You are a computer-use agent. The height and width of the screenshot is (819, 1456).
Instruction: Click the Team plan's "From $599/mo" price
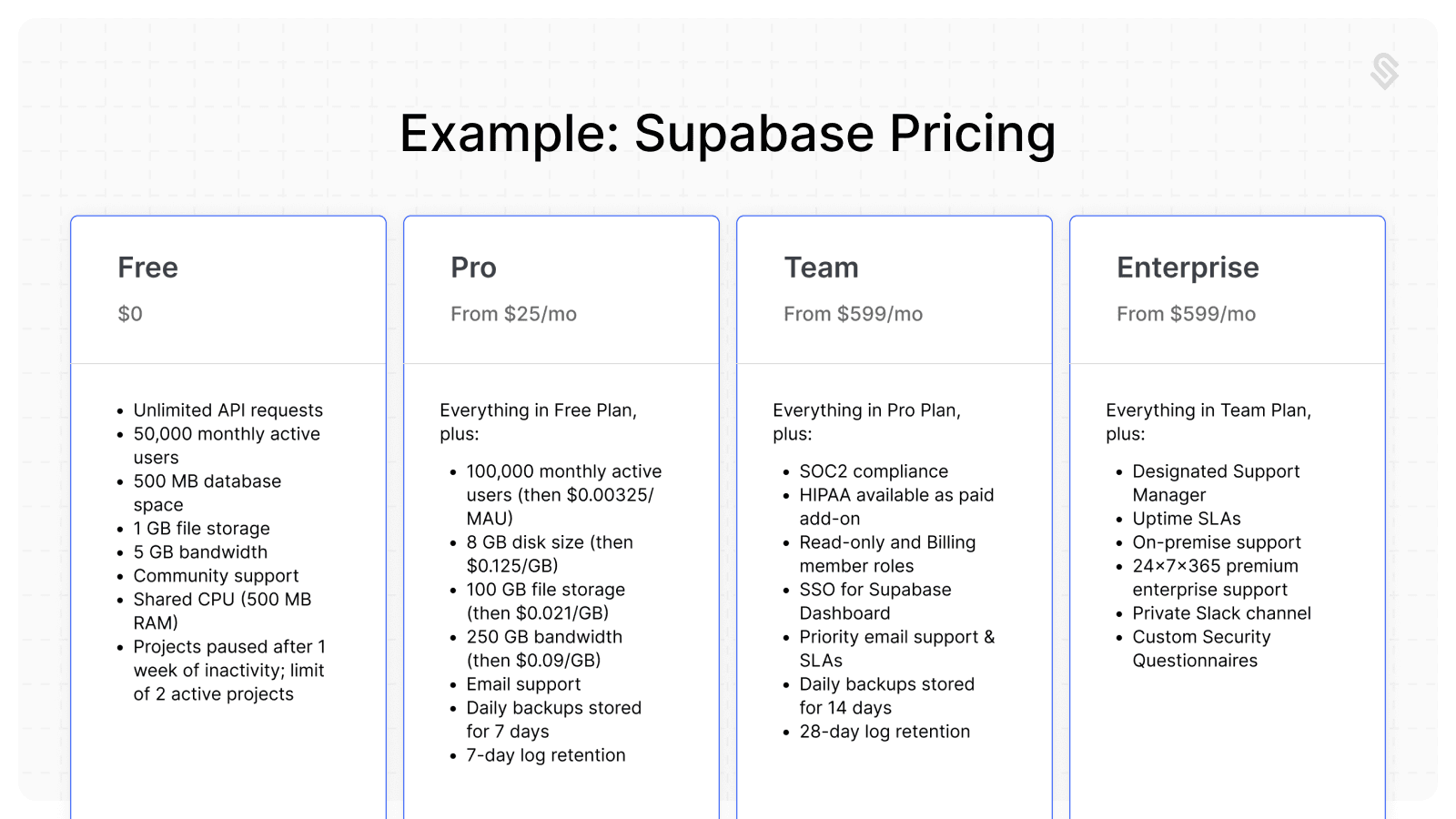pos(853,314)
